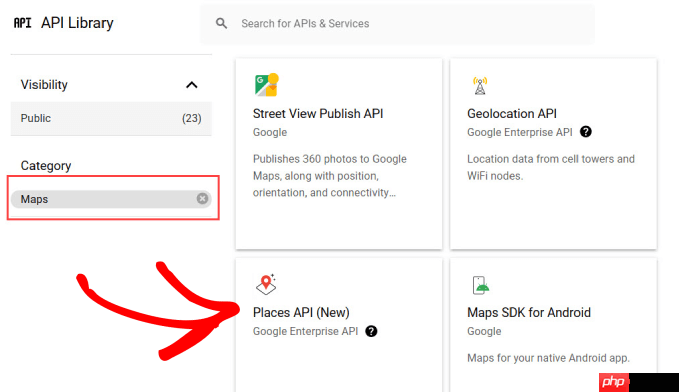Click the Maps category chip

(111, 199)
